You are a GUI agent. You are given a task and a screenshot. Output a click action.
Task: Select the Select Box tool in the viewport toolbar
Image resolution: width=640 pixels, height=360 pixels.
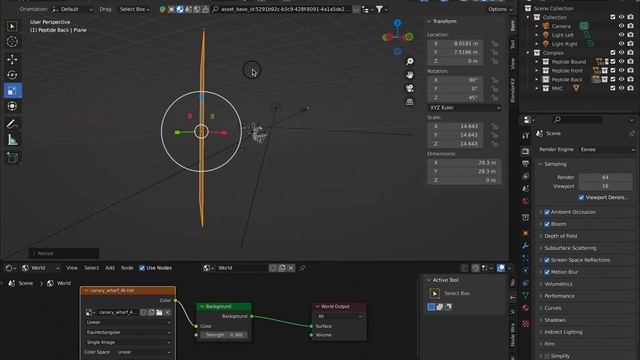click(x=12, y=27)
